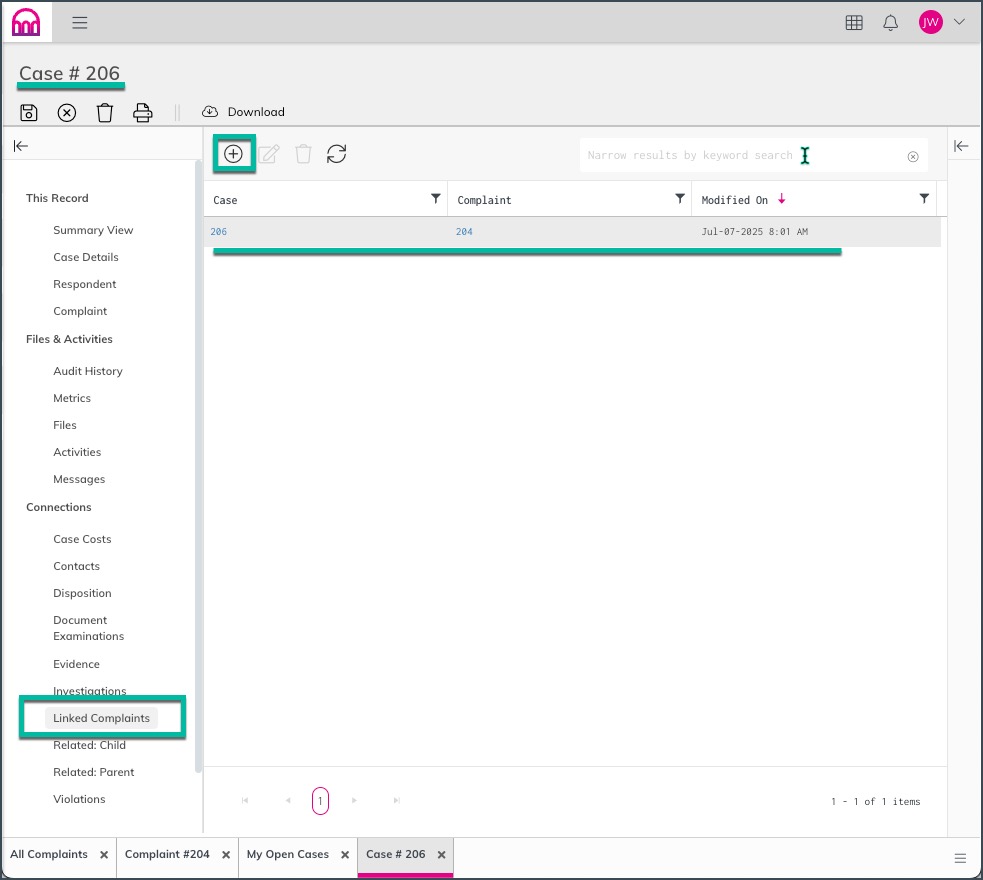Select page 1 in pager
The image size is (983, 880).
click(x=320, y=800)
